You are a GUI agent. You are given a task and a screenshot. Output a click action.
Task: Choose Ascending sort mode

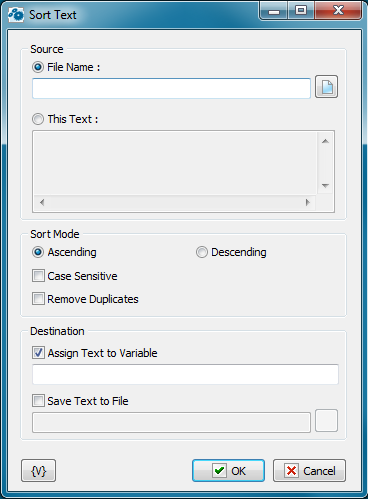click(x=38, y=252)
